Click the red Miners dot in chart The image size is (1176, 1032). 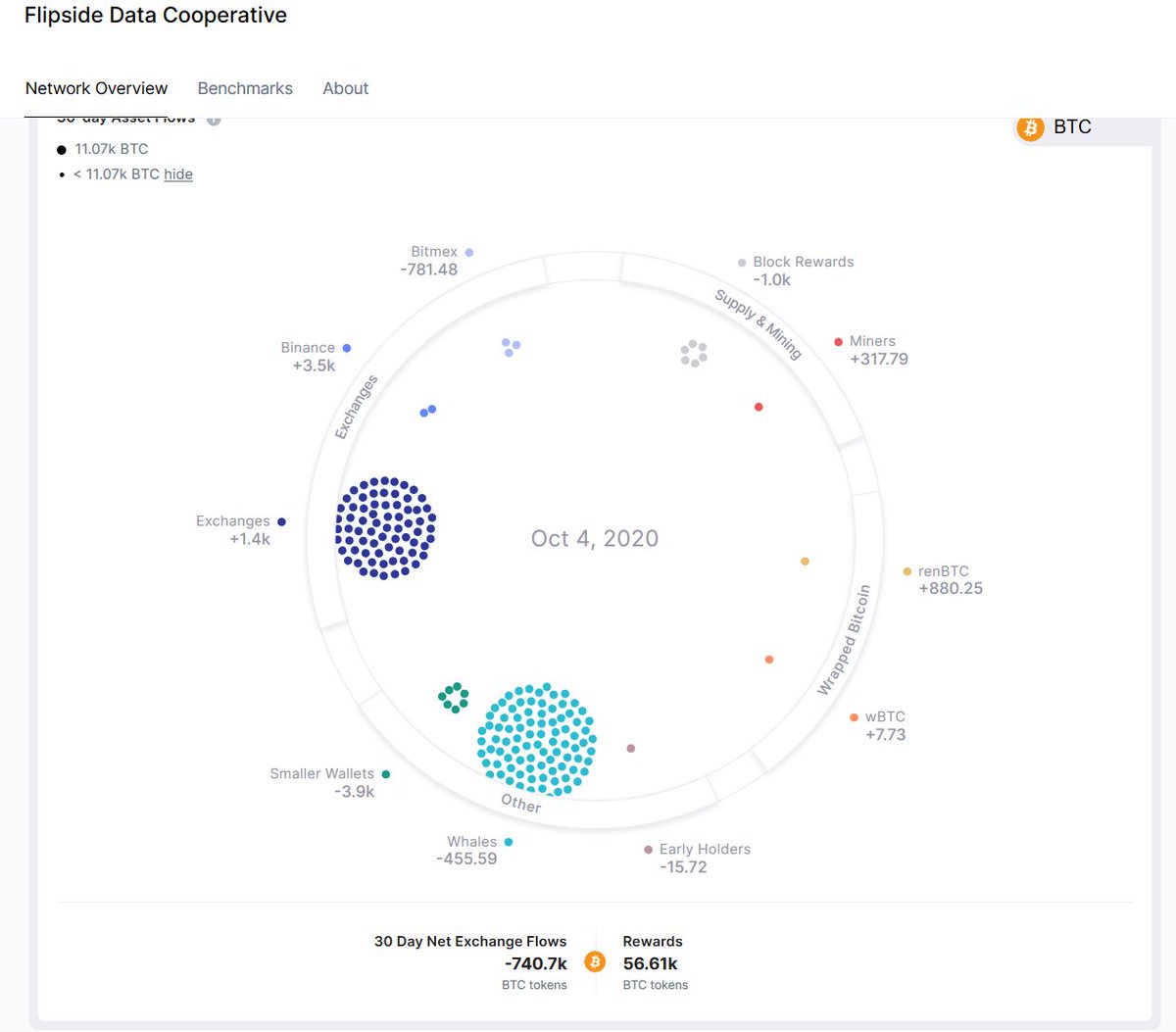(759, 407)
